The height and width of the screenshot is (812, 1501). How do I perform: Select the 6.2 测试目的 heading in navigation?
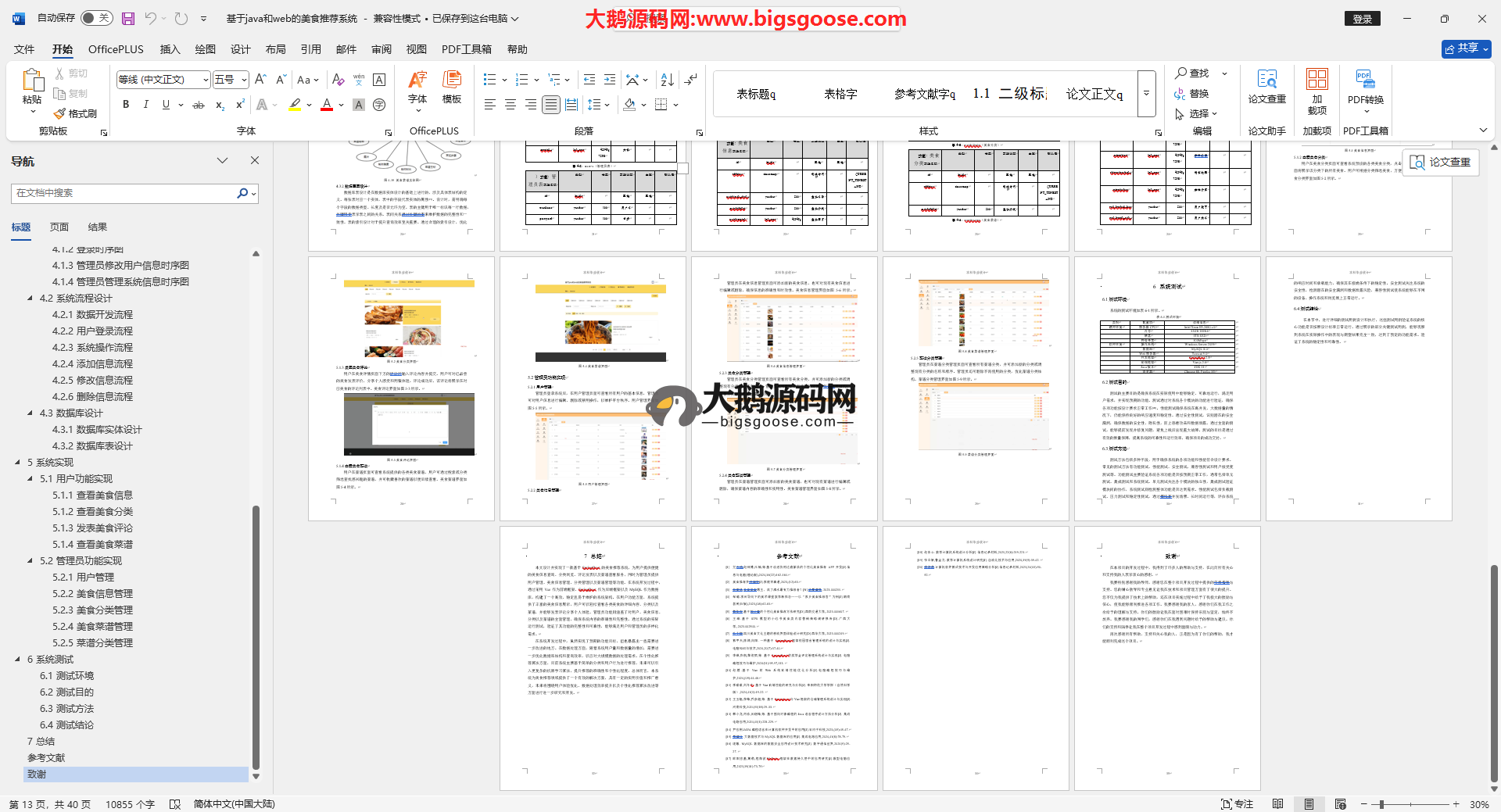pyautogui.click(x=66, y=692)
